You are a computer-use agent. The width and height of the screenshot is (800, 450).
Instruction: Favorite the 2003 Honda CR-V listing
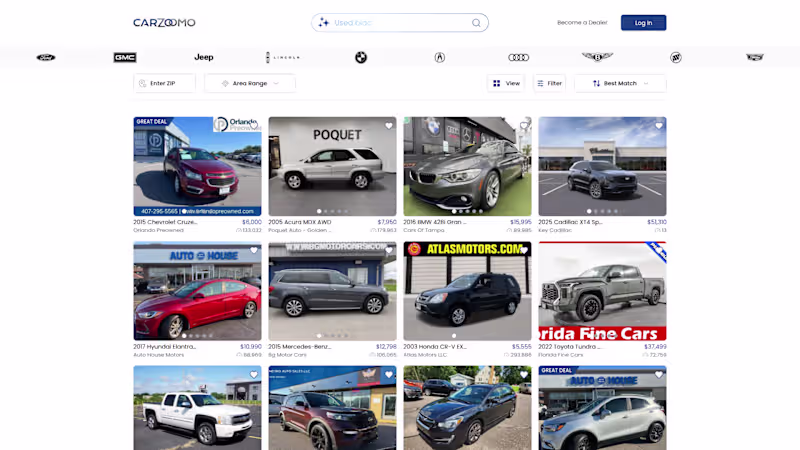point(524,250)
